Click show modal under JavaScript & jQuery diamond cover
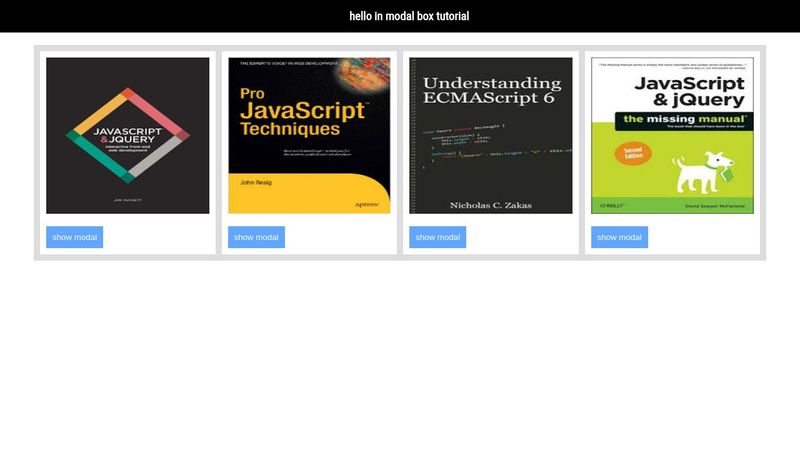Image resolution: width=800 pixels, height=450 pixels. (74, 237)
